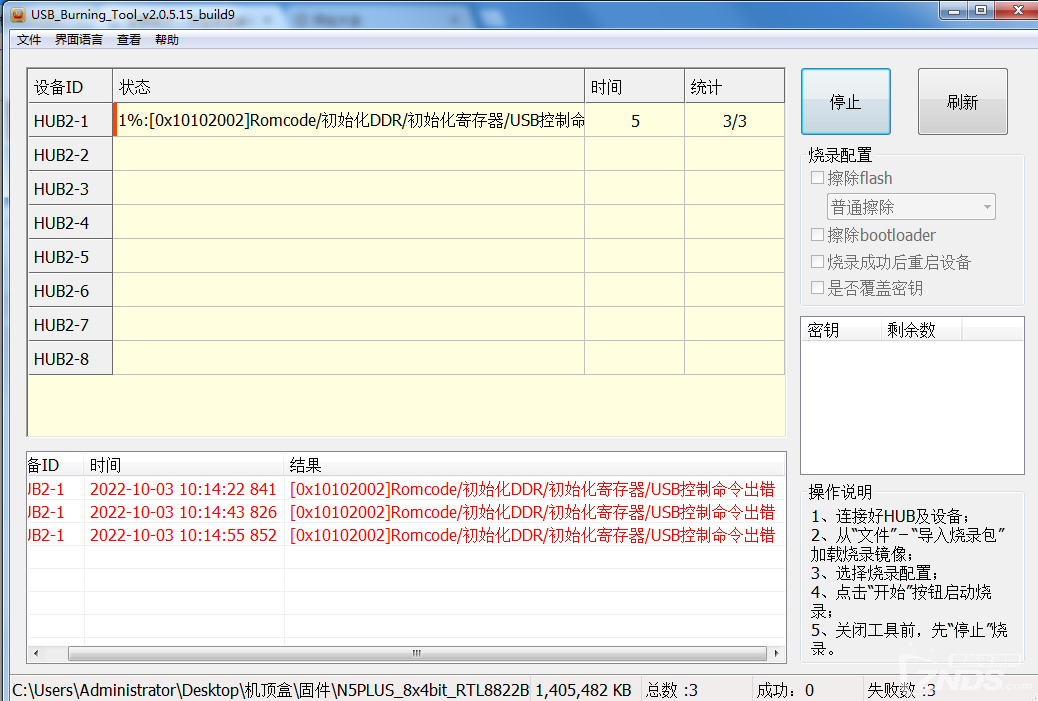Click the 1% Romcode status text of HUB2-1

click(351, 120)
